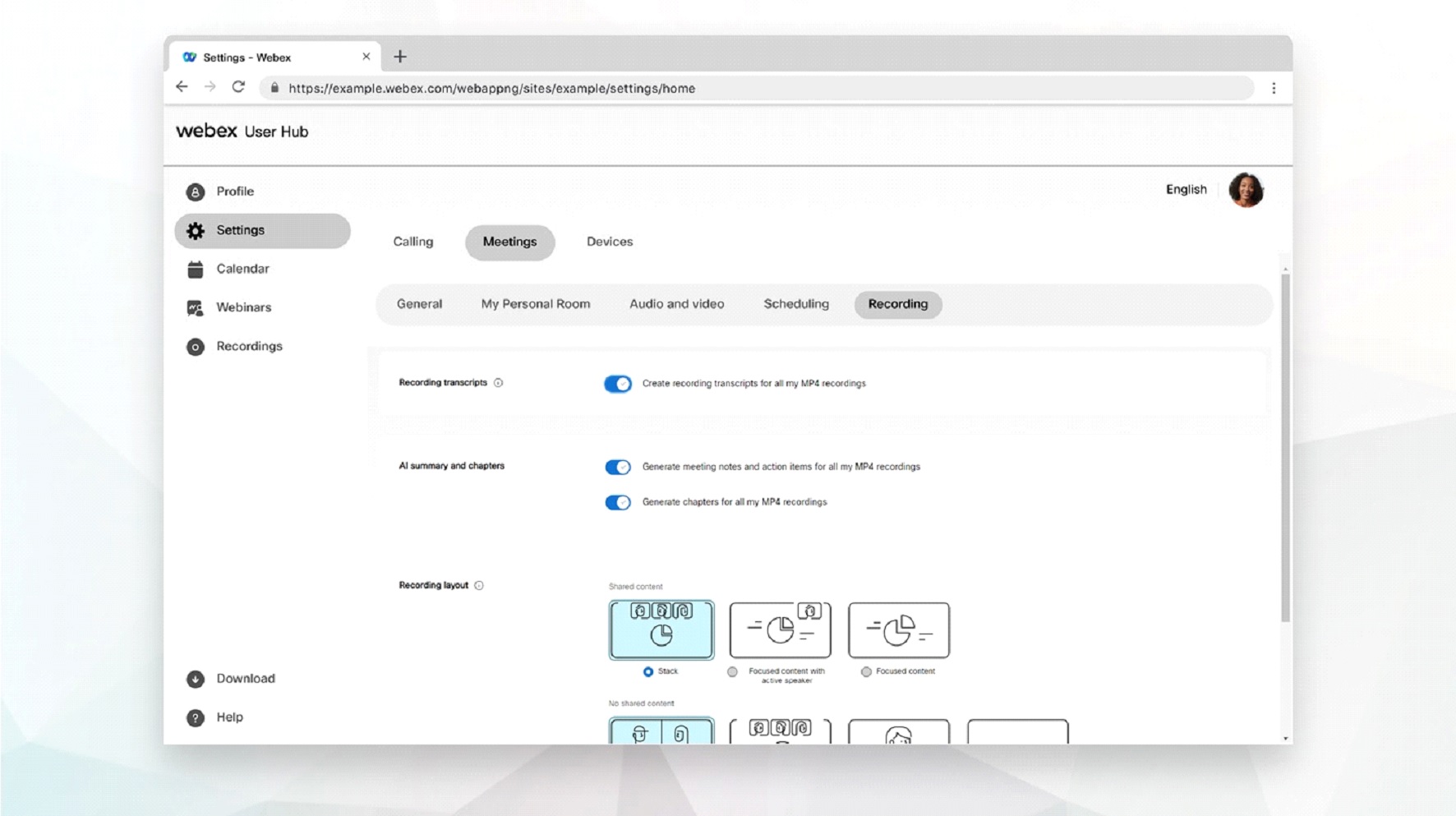This screenshot has height=816, width=1456.
Task: Switch to the Calling tab
Action: pyautogui.click(x=412, y=242)
